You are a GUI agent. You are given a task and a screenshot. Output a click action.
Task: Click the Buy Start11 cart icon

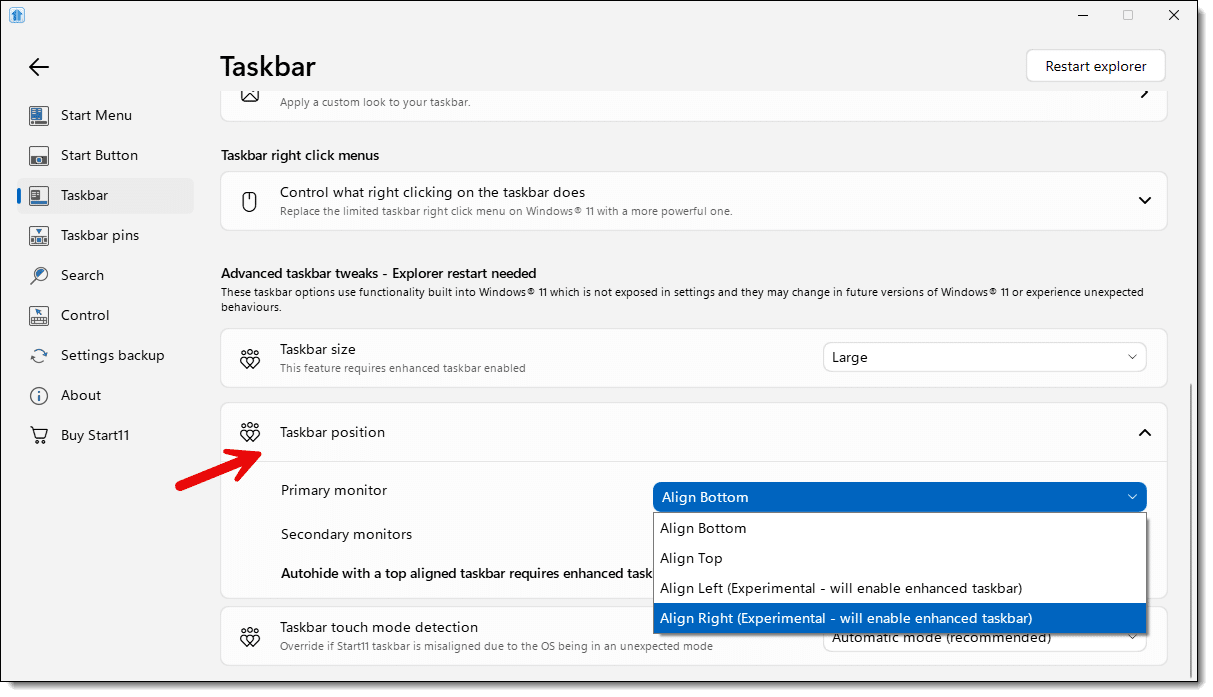(39, 435)
